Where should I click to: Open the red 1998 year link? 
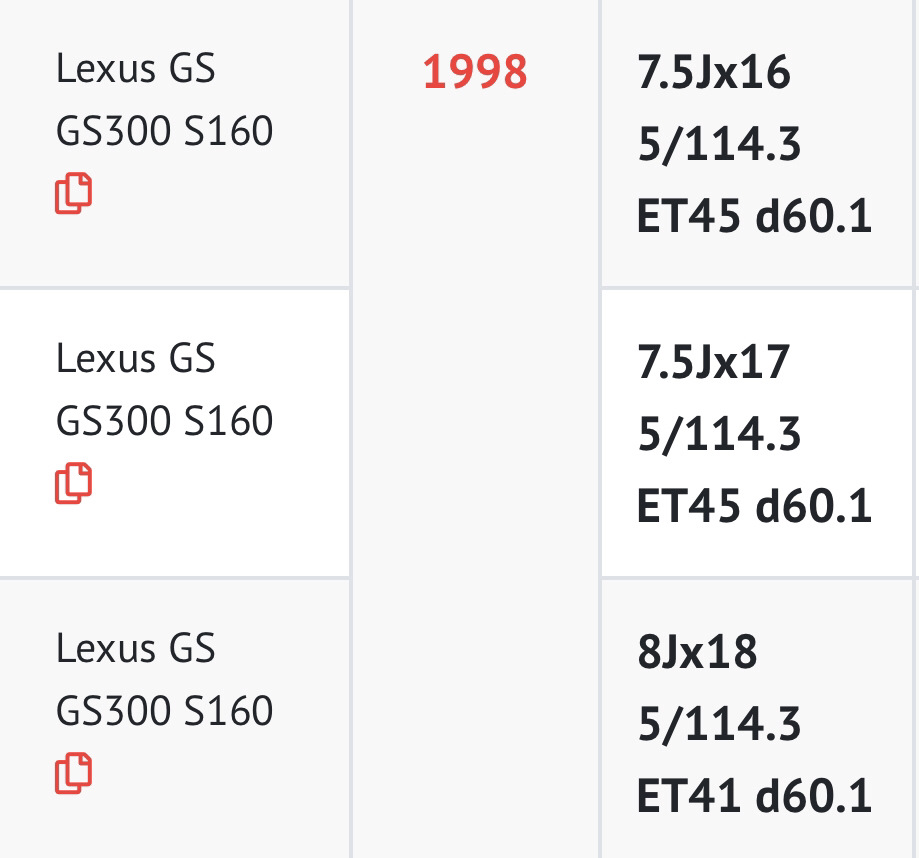point(475,74)
